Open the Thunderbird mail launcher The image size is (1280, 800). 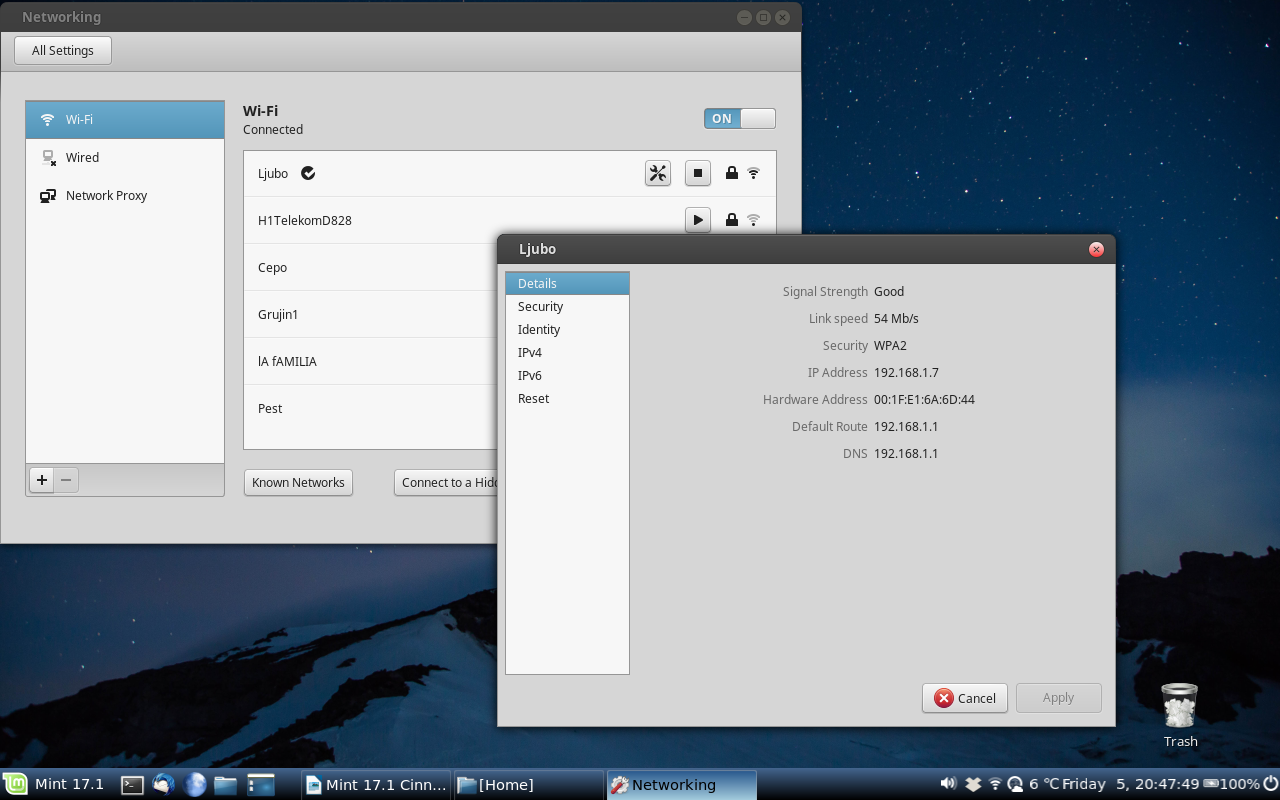click(163, 785)
